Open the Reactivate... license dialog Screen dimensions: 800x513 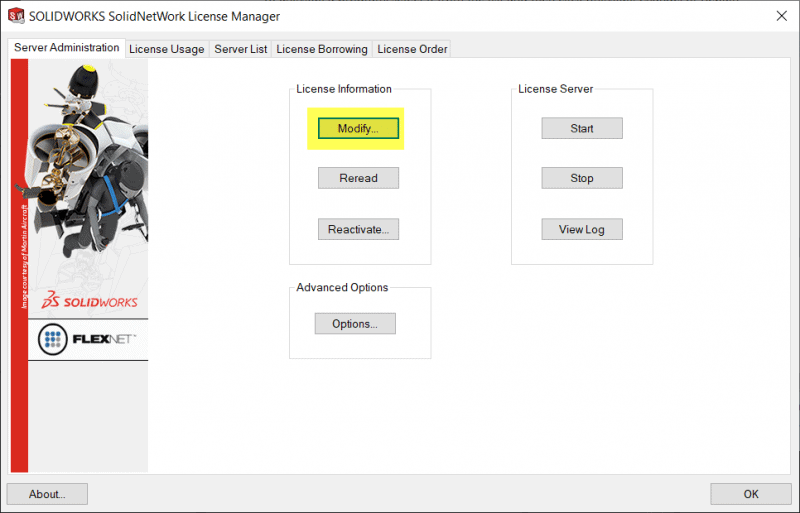[x=358, y=230]
